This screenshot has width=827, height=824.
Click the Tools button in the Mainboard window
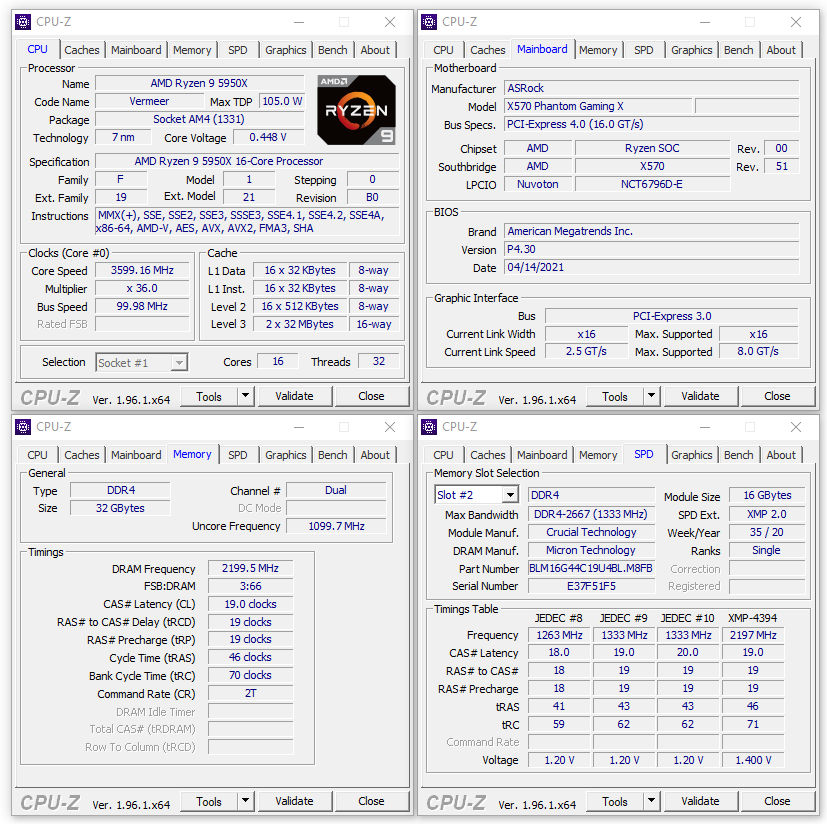(615, 396)
